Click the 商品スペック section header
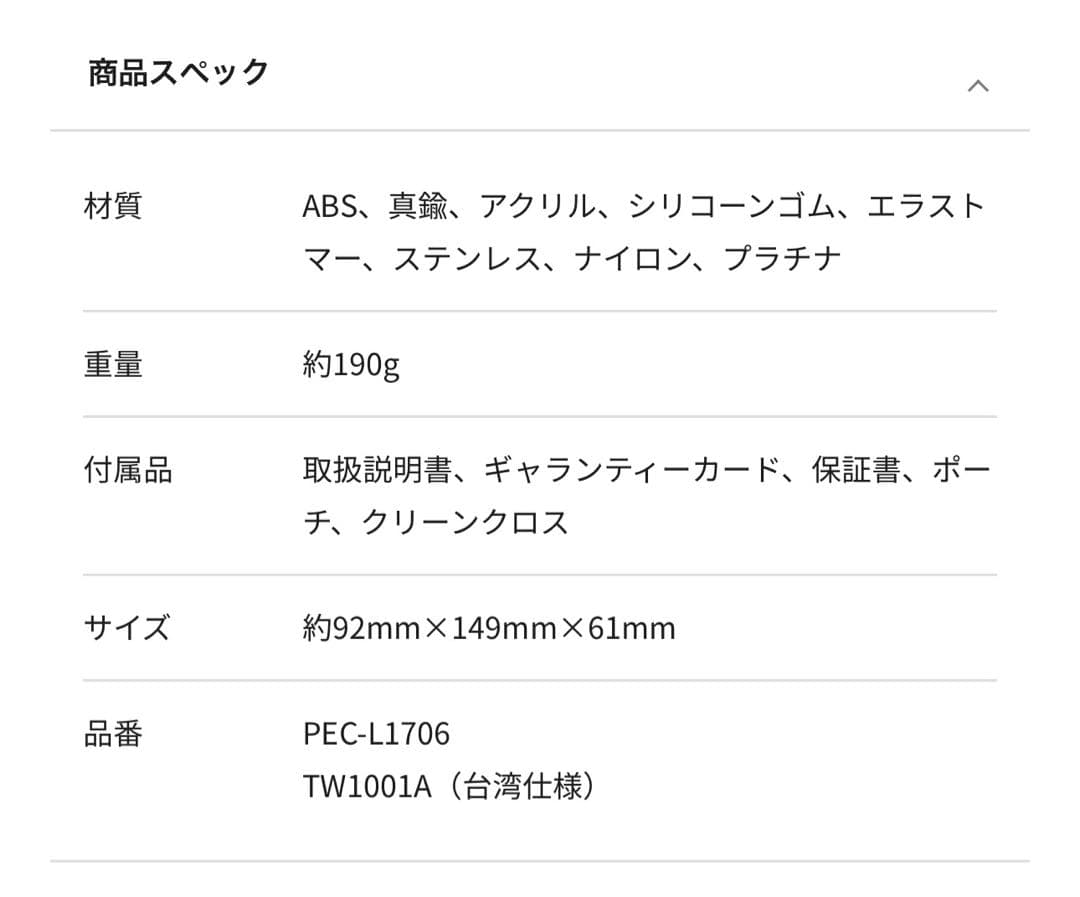Viewport: 1080px width, 897px height. (x=176, y=70)
